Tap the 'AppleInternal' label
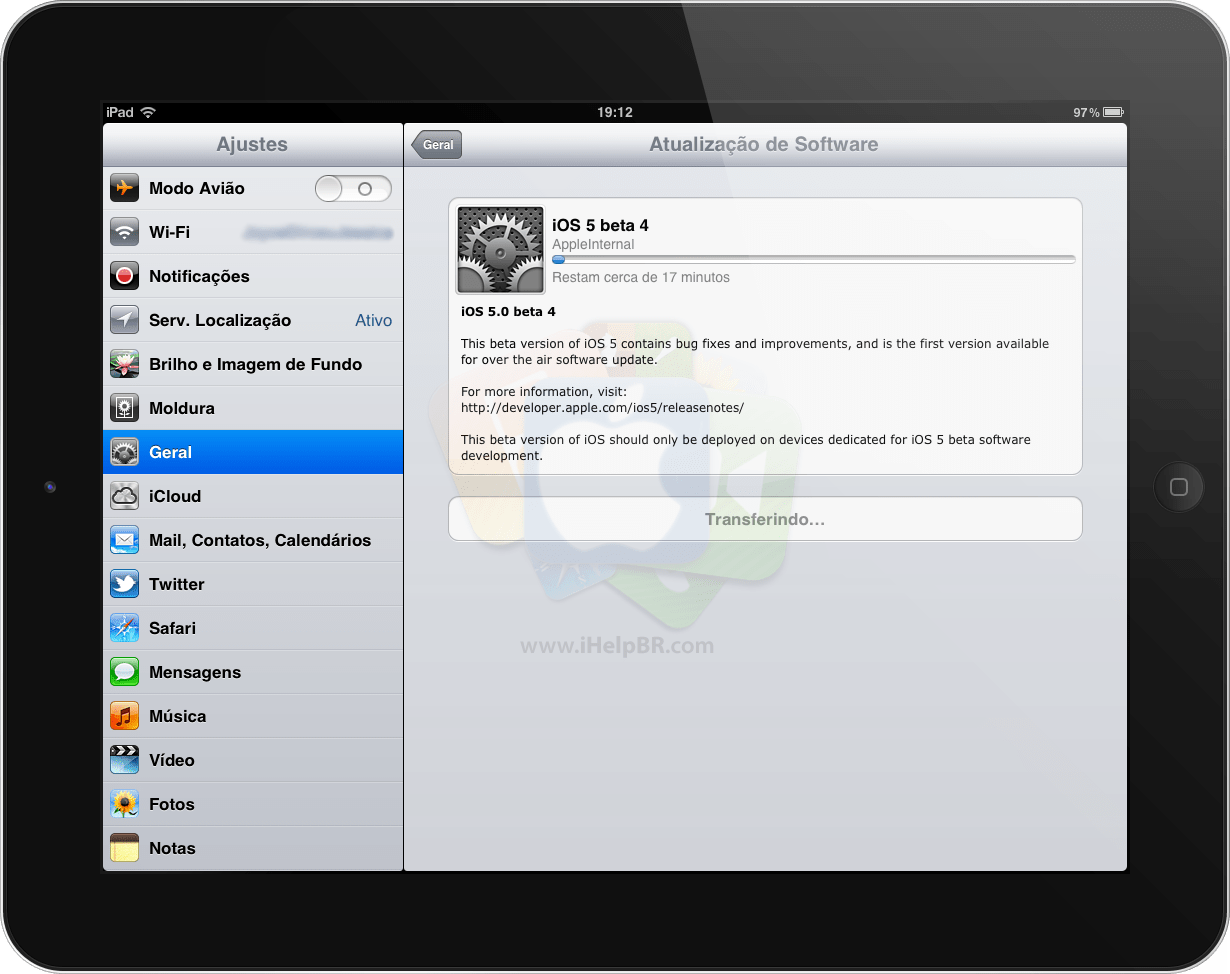The image size is (1230, 974). [x=593, y=244]
